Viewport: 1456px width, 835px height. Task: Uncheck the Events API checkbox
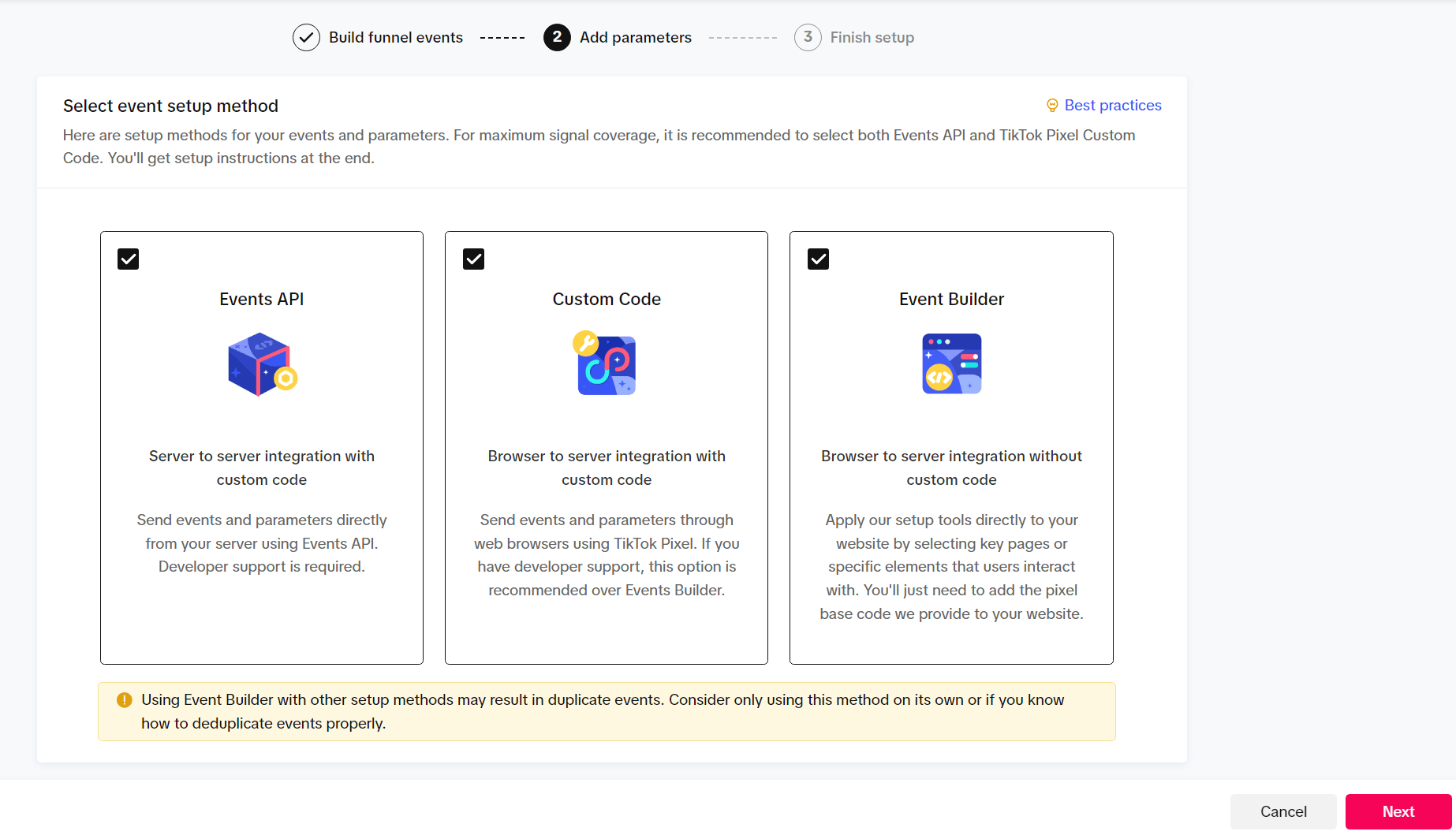coord(129,259)
